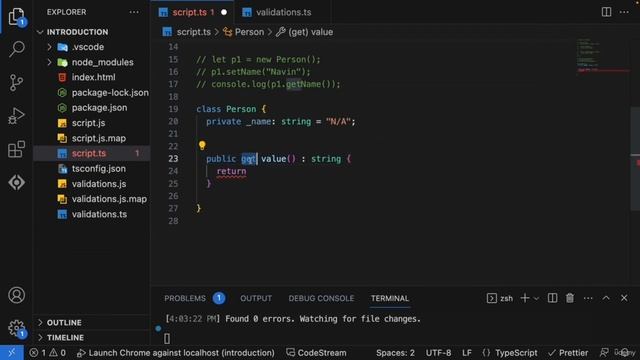Click CodeStream in the status bar
This screenshot has width=640, height=360.
point(316,353)
